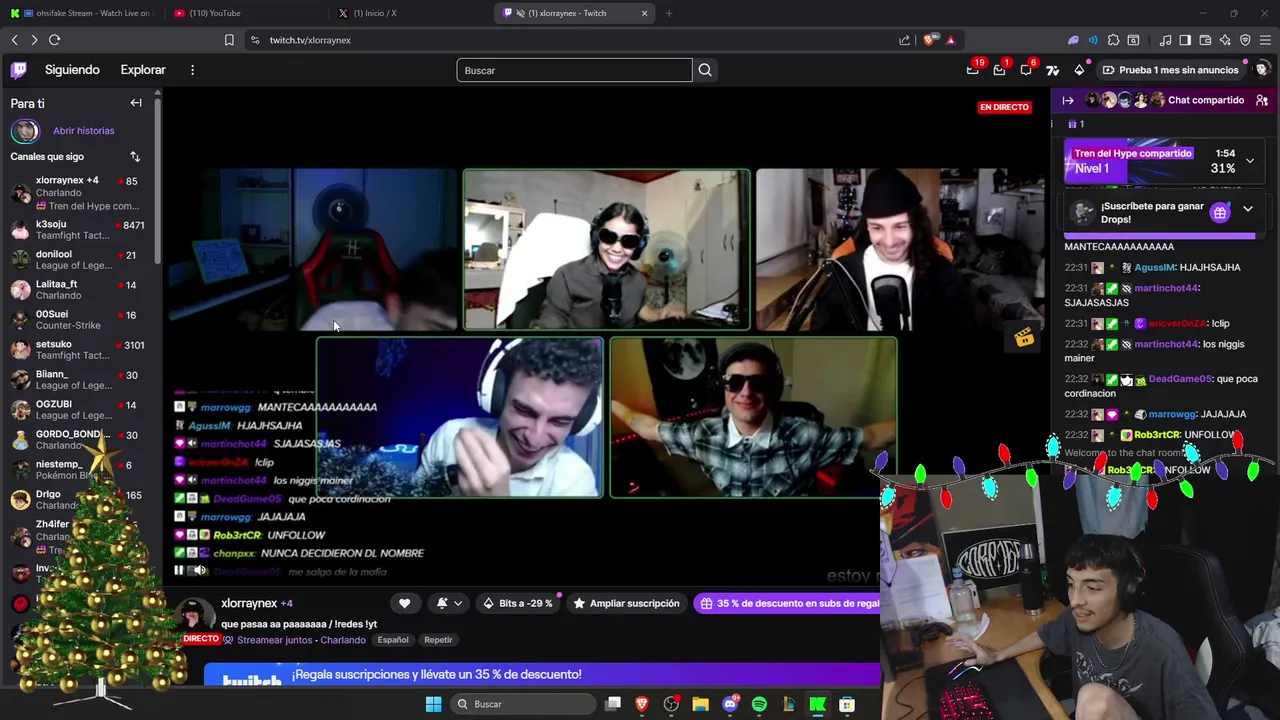Open a new browser tab
This screenshot has width=1280, height=720.
click(669, 13)
